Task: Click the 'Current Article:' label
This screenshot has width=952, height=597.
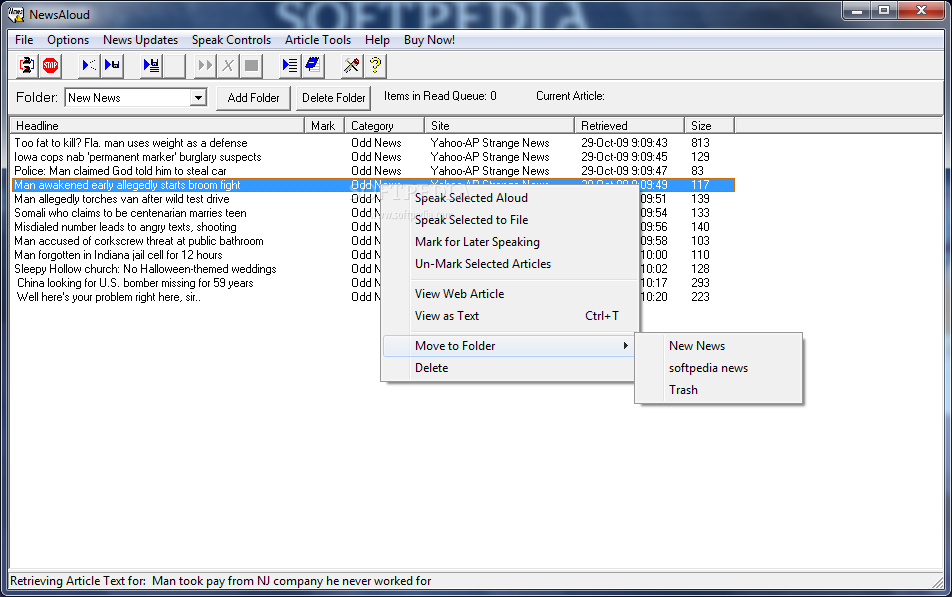Action: click(x=570, y=96)
